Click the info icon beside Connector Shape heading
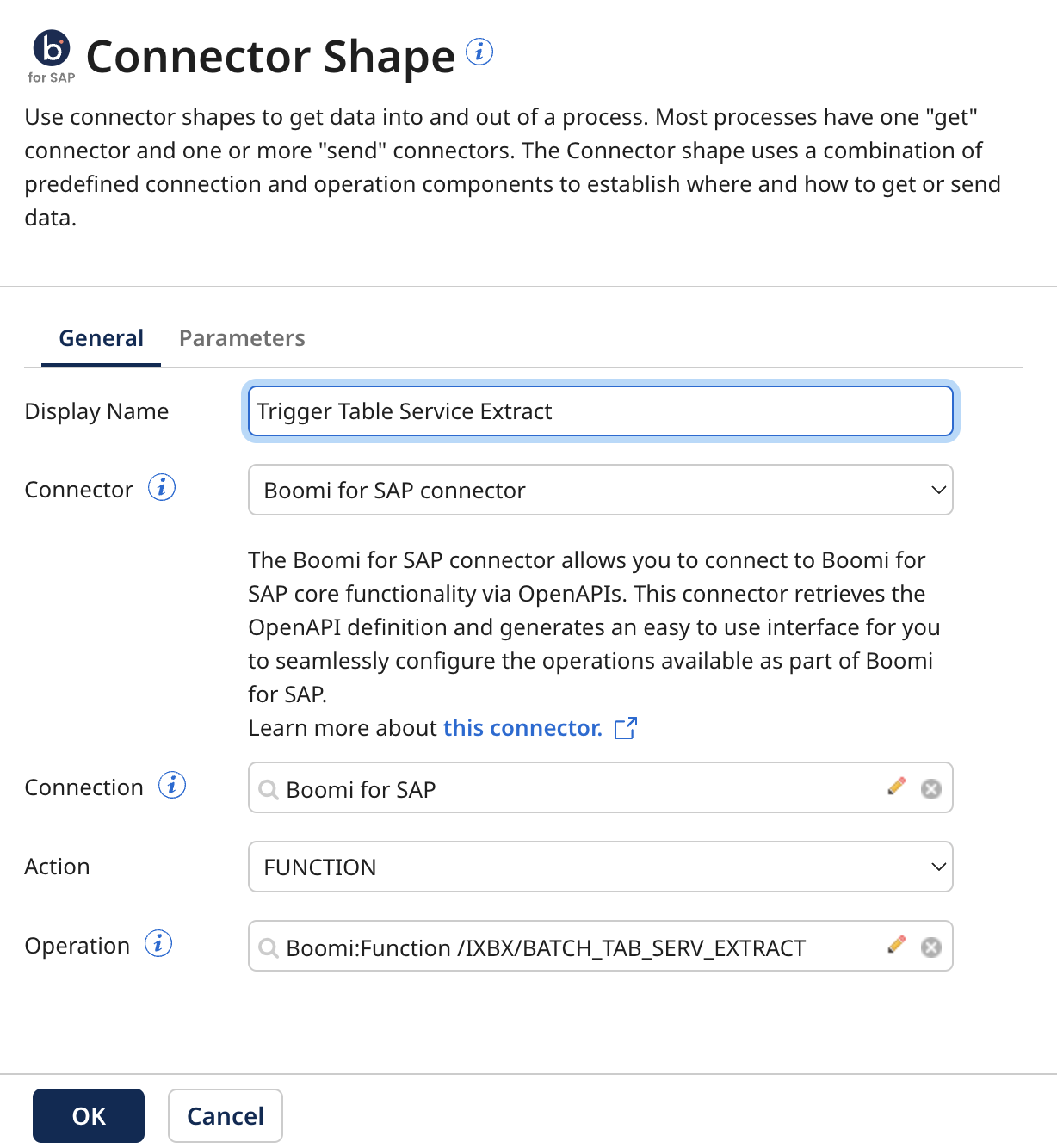 click(480, 52)
